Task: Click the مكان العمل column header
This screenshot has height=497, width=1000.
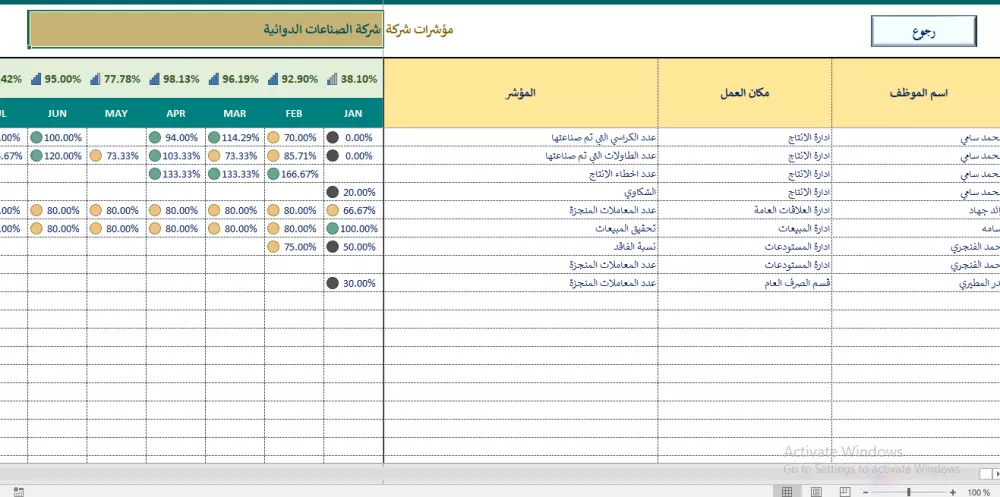Action: click(x=744, y=93)
